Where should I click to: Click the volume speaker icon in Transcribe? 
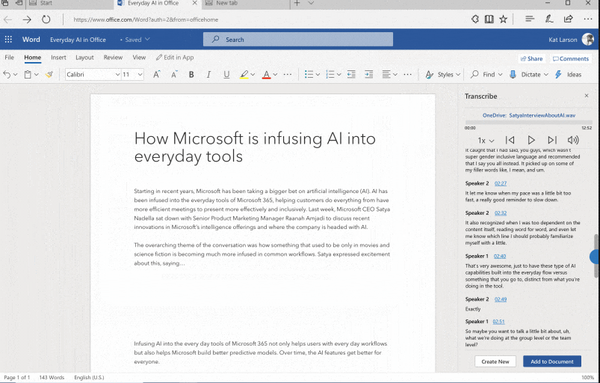coord(573,140)
